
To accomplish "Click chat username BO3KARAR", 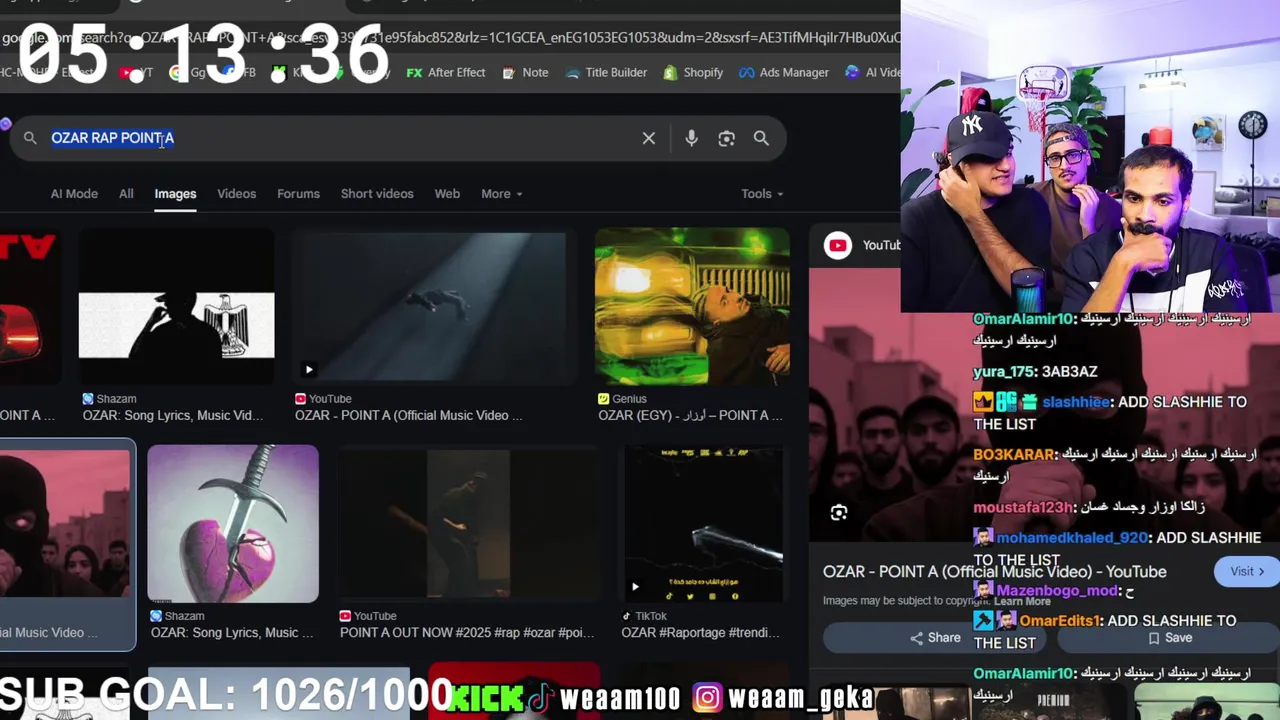I will (1013, 454).
